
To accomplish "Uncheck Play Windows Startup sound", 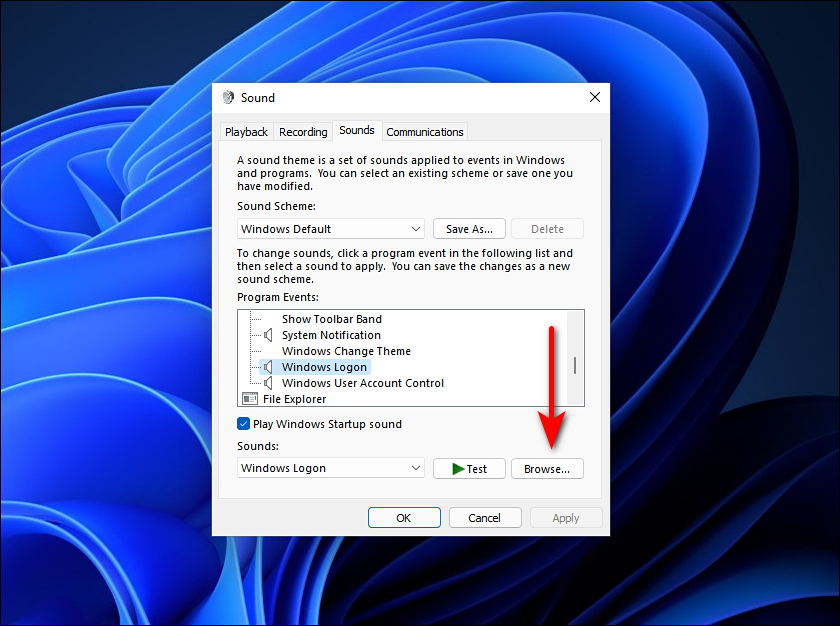I will tap(243, 424).
